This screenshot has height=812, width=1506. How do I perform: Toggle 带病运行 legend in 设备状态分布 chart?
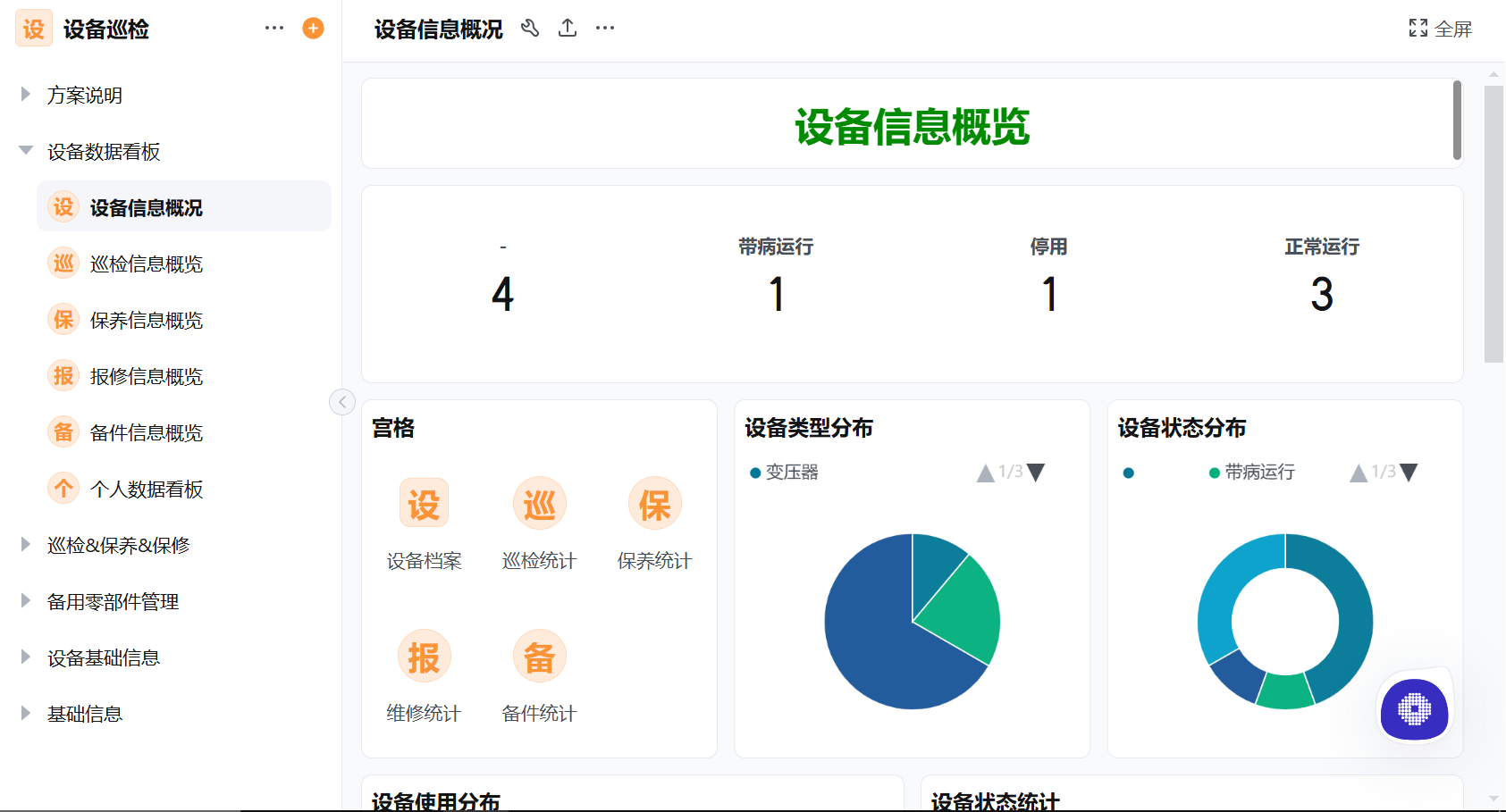pos(1252,473)
